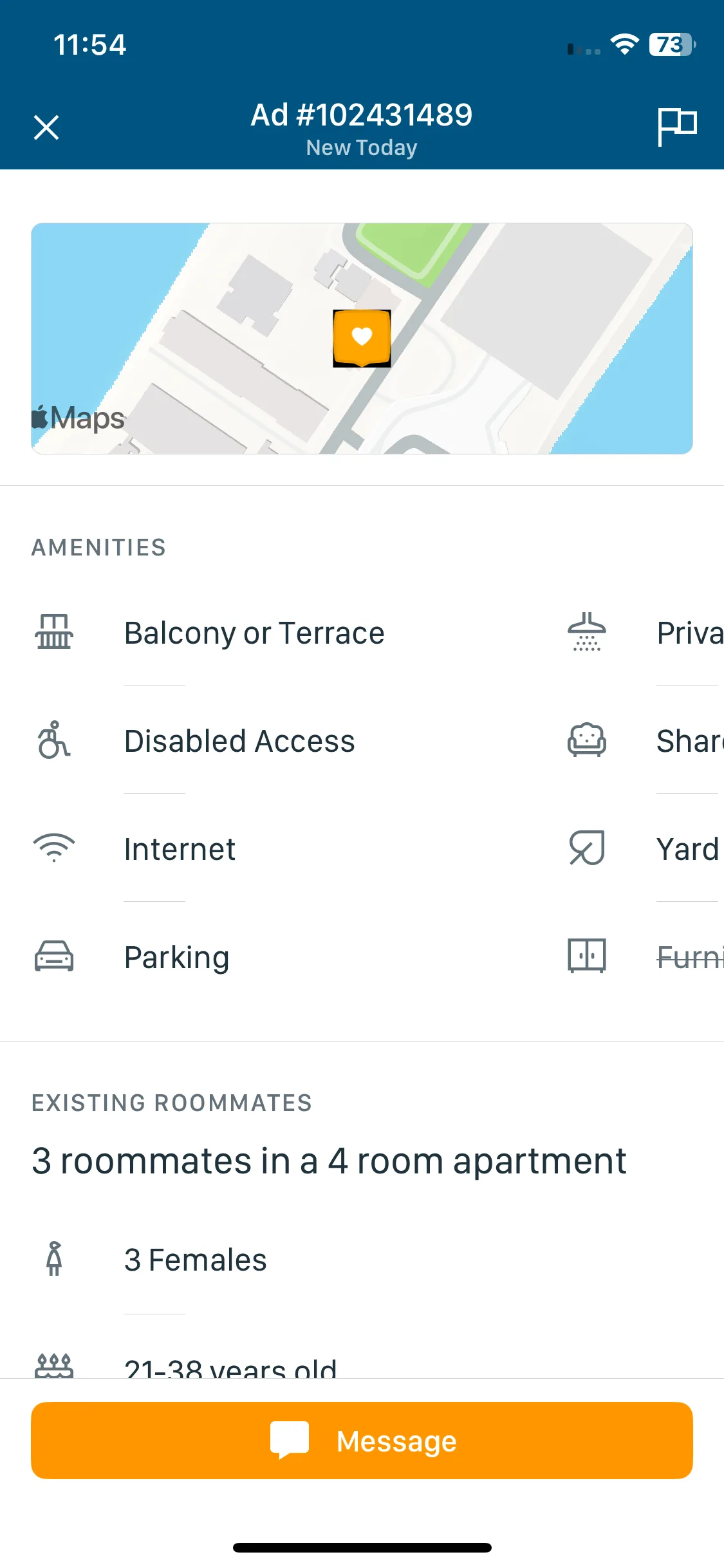Tap the car Parking icon

pos(54,957)
